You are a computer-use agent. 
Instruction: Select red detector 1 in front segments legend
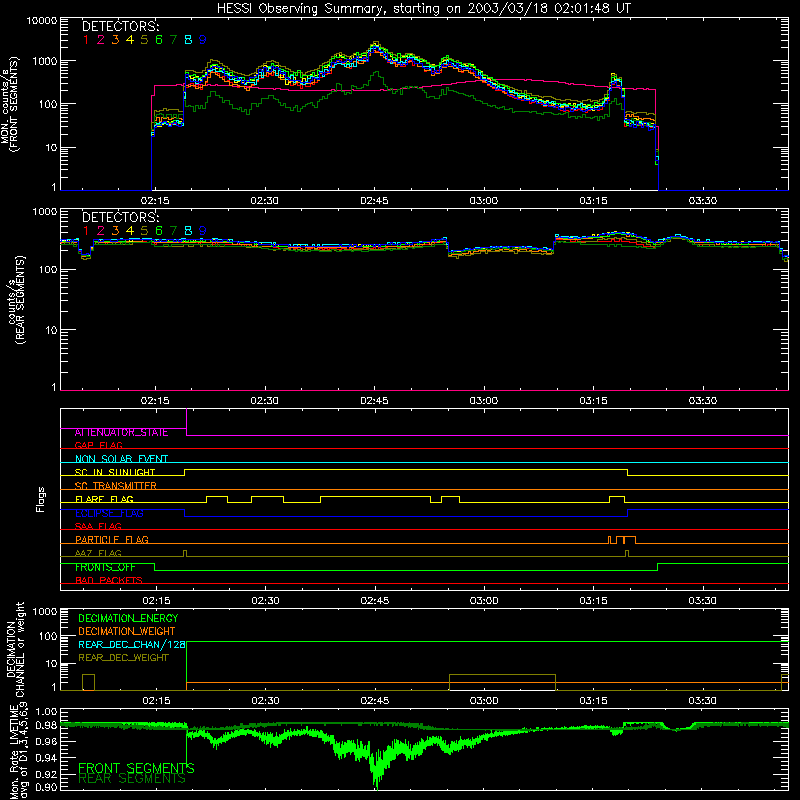(x=86, y=40)
